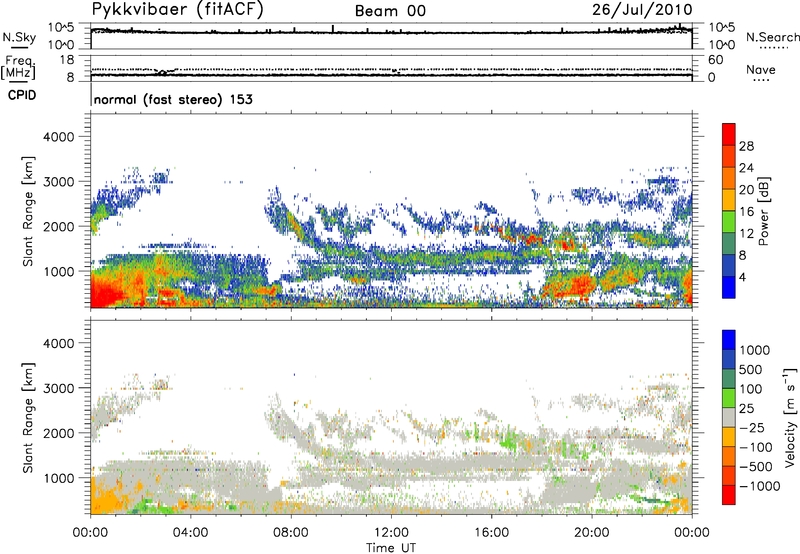The image size is (800, 554).
Task: Click the 'Power [dB]' colorbar title
Action: point(763,211)
